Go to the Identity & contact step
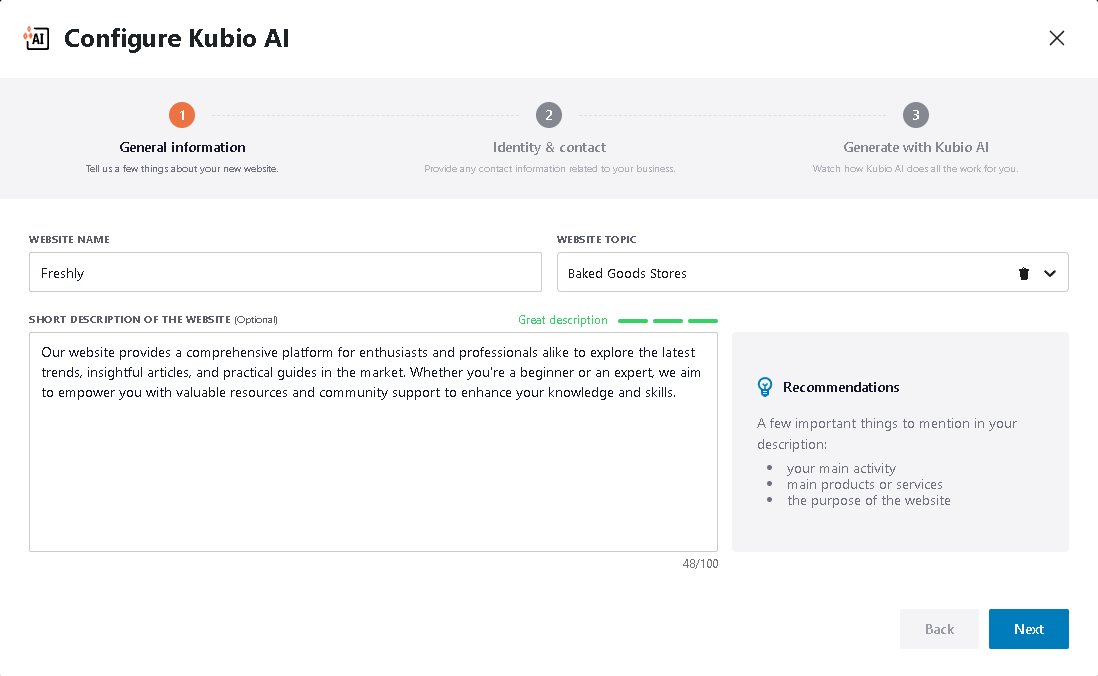 pos(549,147)
